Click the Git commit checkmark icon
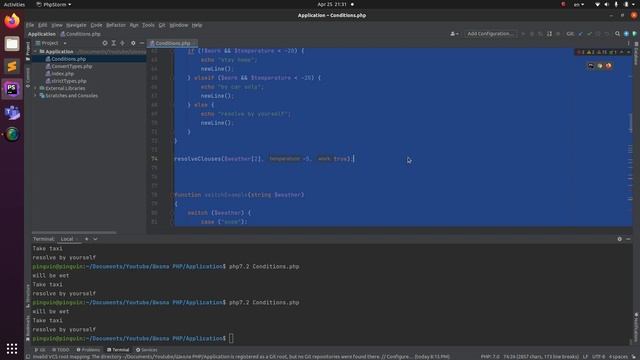The width and height of the screenshot is (640, 360). tap(589, 34)
